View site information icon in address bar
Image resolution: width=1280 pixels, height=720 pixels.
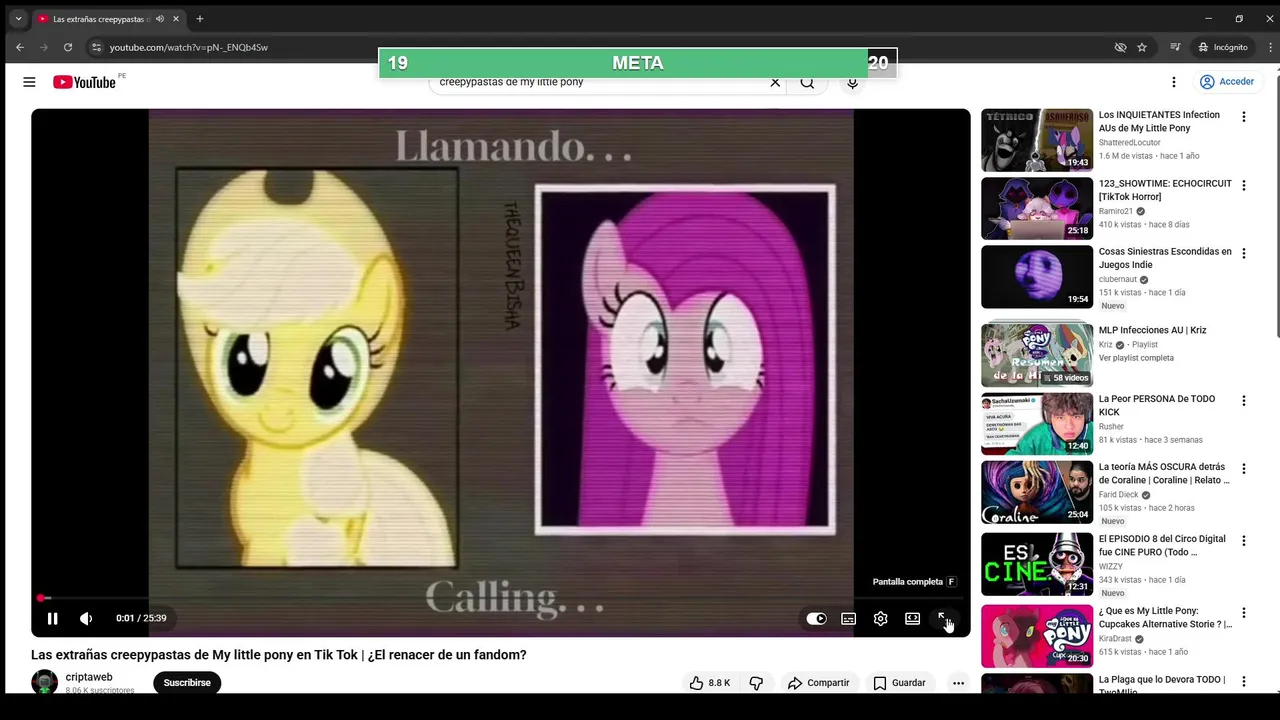pyautogui.click(x=96, y=47)
